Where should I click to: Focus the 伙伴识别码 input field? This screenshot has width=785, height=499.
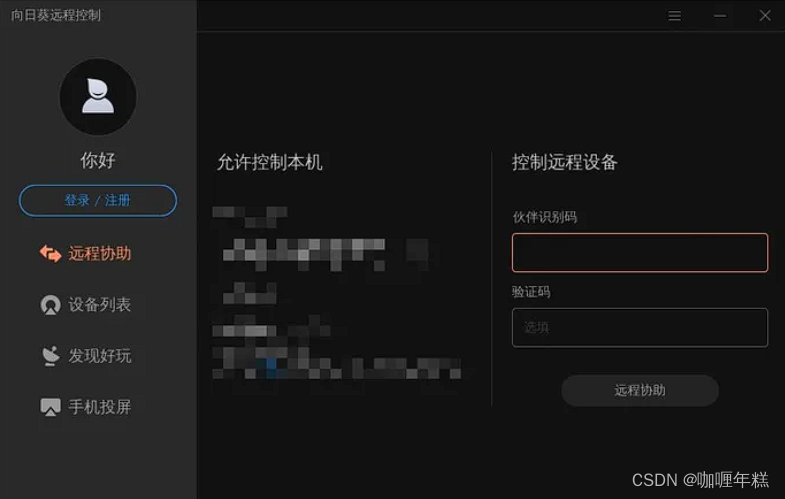[640, 253]
